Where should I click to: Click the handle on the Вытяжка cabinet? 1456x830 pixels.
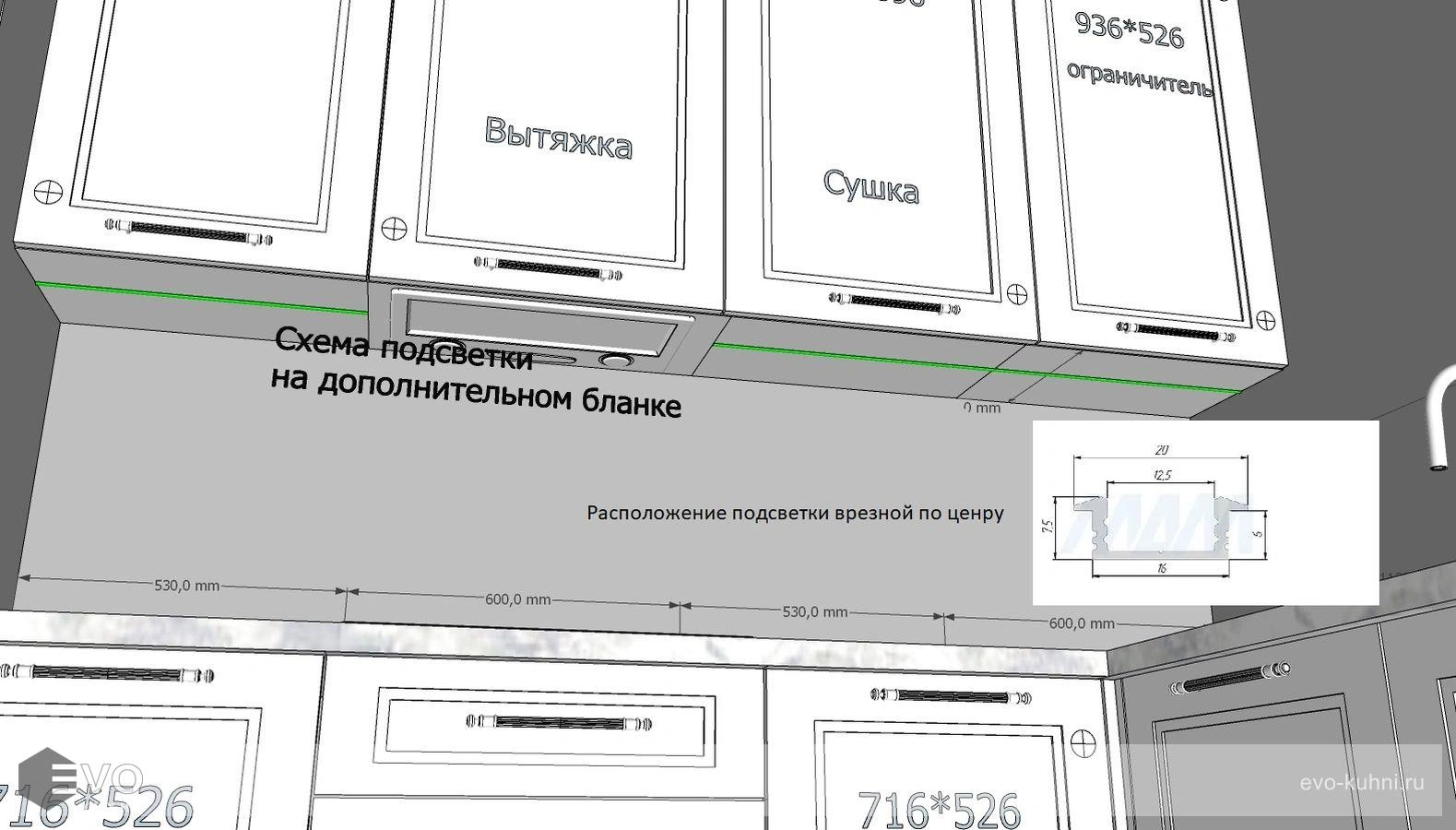point(550,268)
